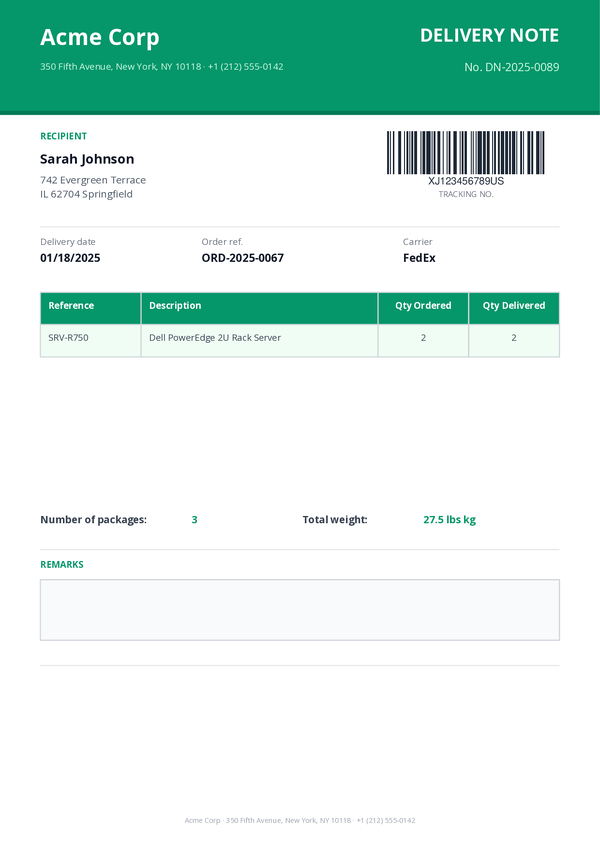Click the header company address line
Image resolution: width=600 pixels, height=849 pixels.
point(161,67)
